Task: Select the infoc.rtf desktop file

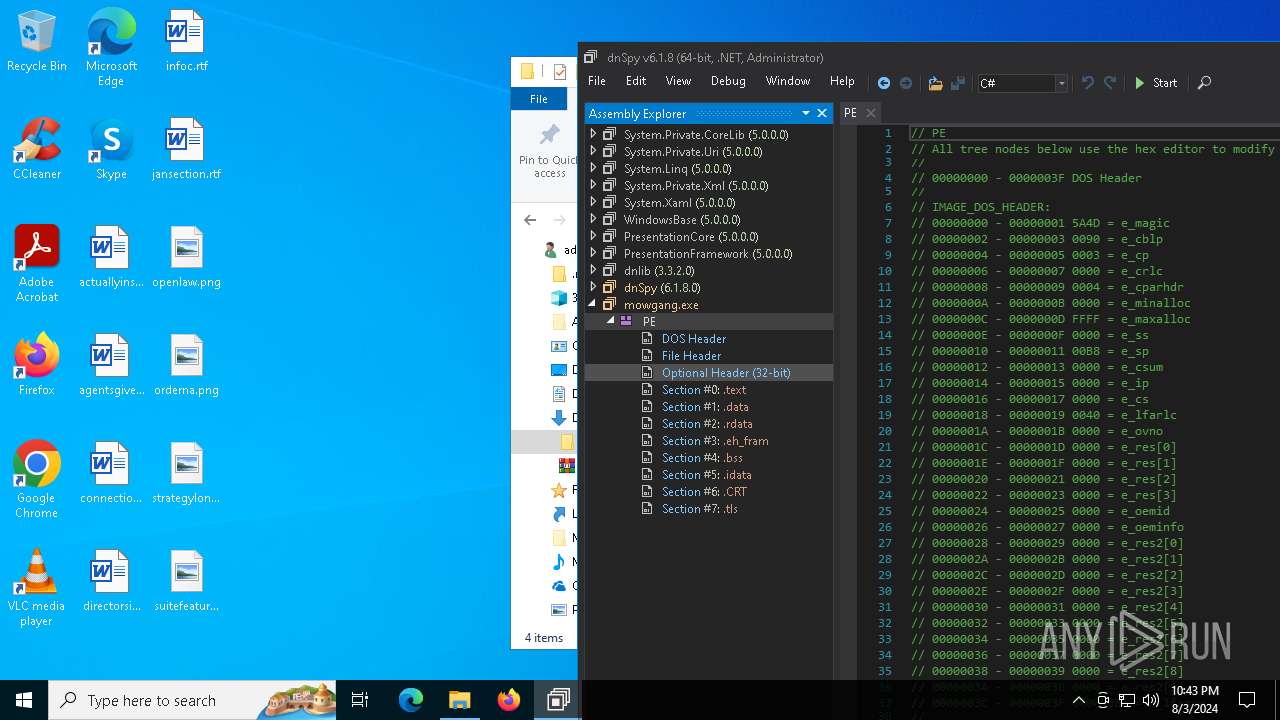Action: tap(186, 41)
